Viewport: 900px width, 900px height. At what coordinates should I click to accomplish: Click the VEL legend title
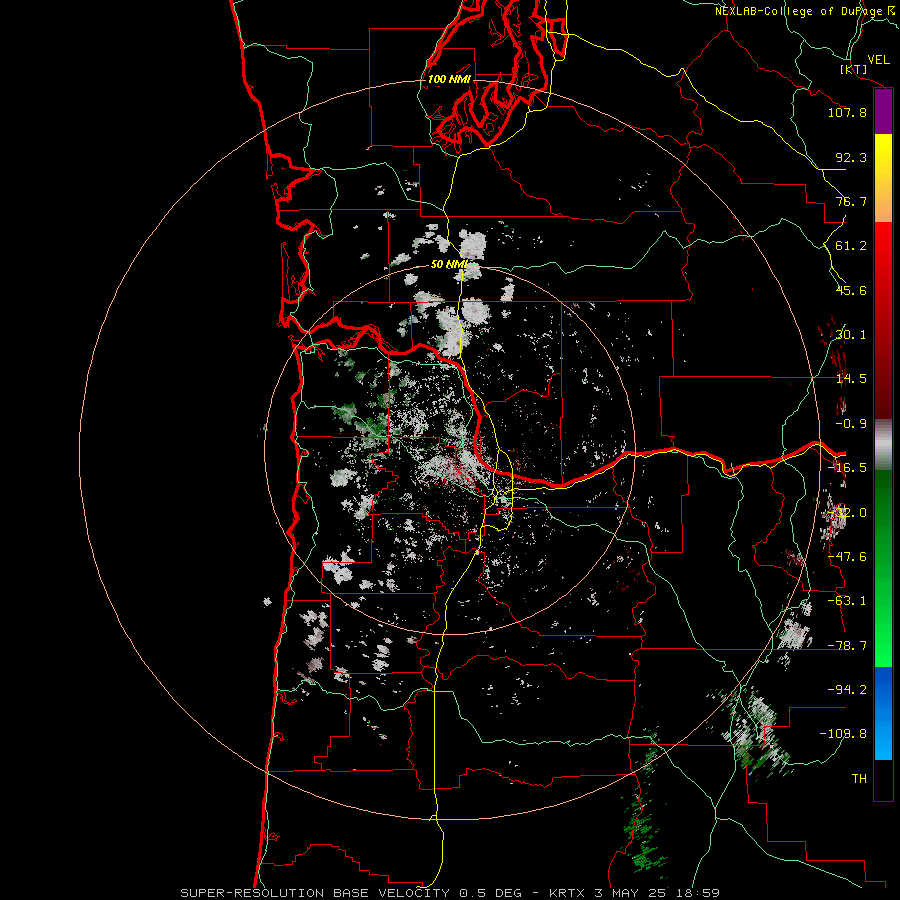coord(878,60)
